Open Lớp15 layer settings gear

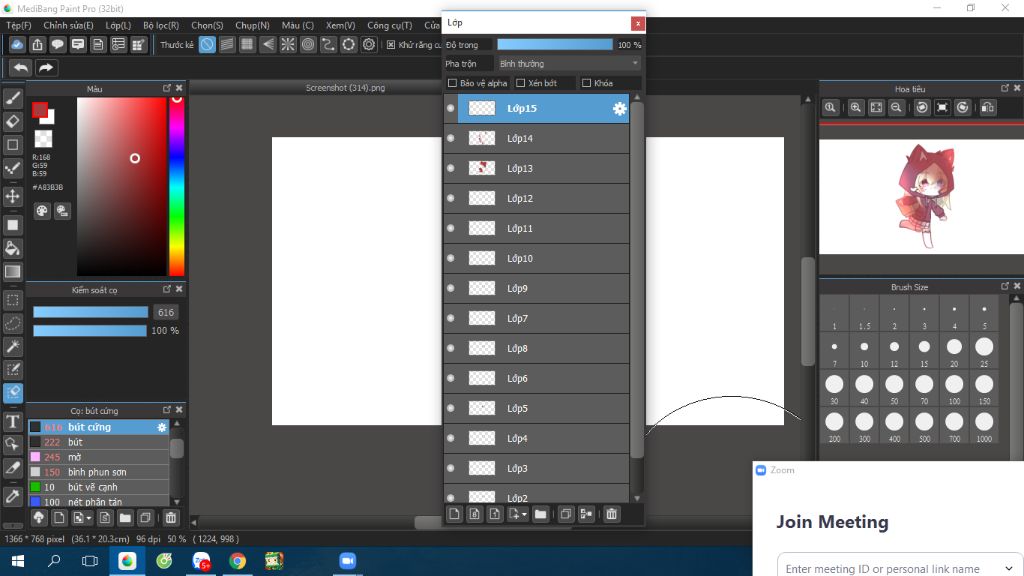click(x=619, y=109)
